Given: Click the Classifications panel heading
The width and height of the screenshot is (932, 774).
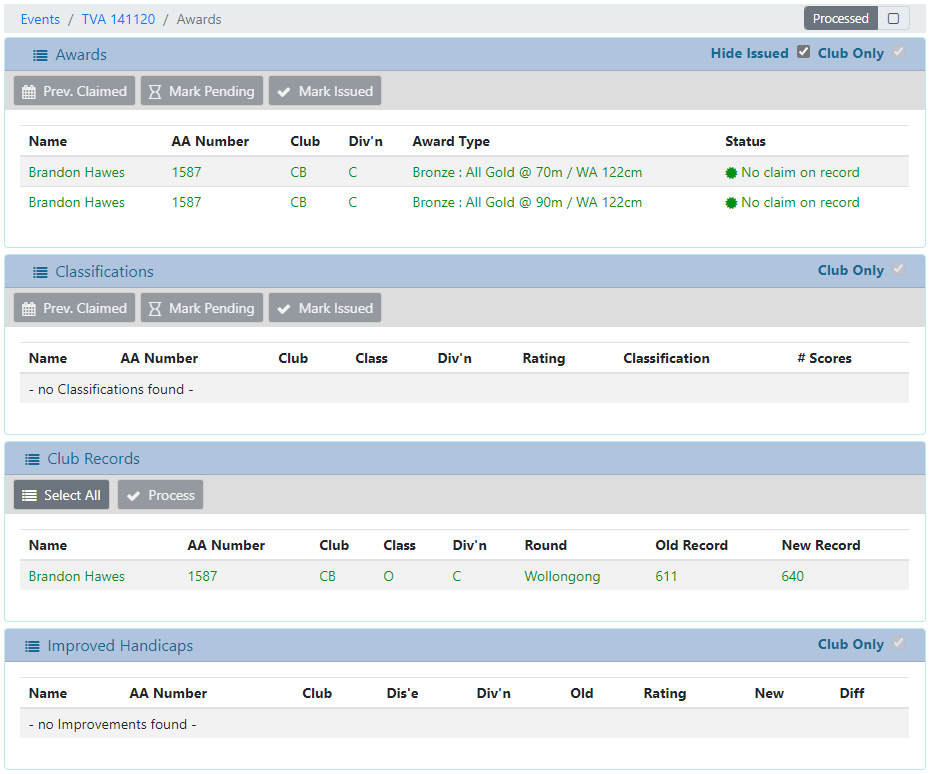Looking at the screenshot, I should (105, 272).
